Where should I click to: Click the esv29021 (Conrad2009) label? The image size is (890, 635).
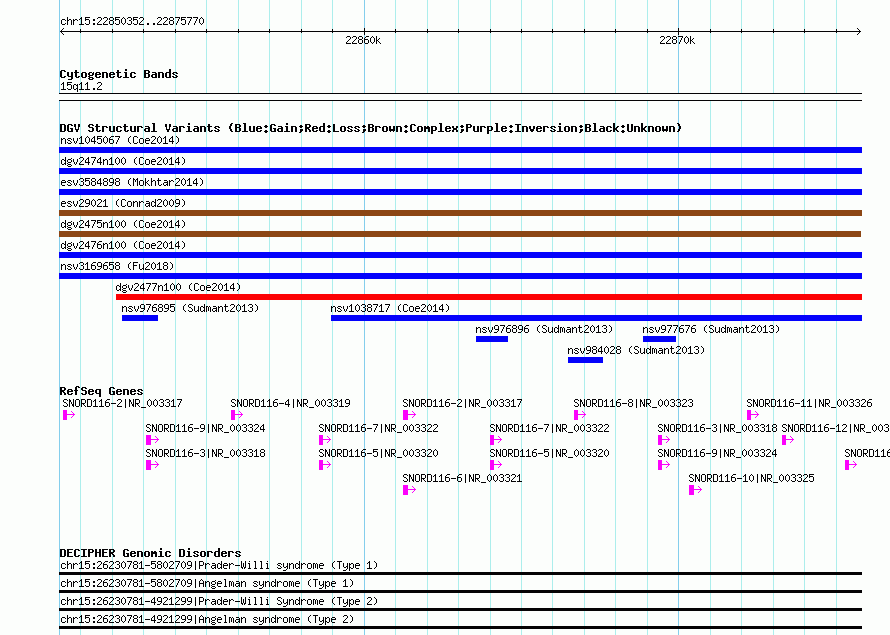pos(123,203)
